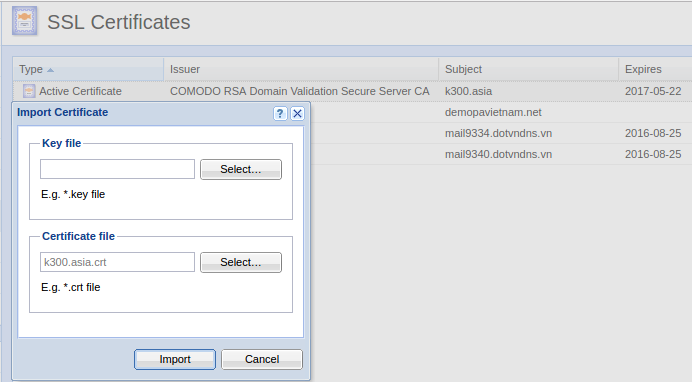Viewport: 692px width, 382px height.
Task: Click the SSL Certificates page icon
Action: 25,21
